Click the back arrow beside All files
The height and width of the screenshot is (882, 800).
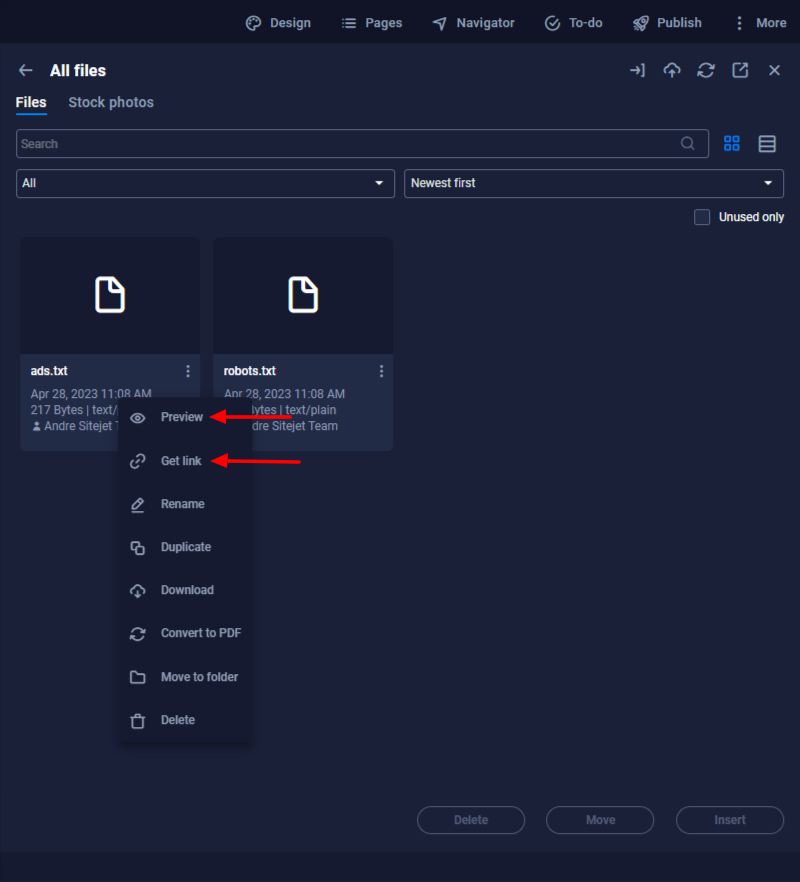pos(26,71)
